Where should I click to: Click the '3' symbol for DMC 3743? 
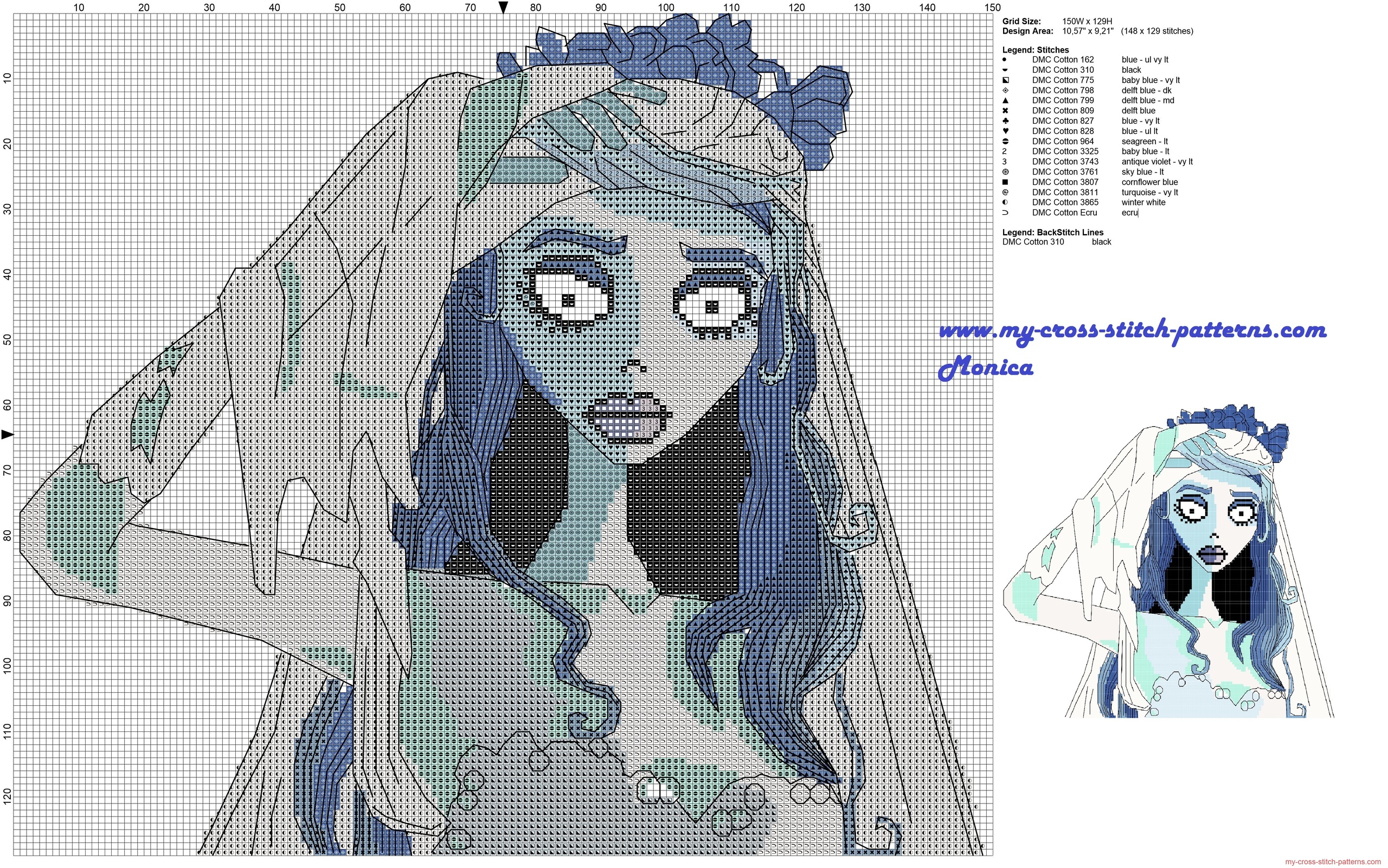tap(1005, 162)
